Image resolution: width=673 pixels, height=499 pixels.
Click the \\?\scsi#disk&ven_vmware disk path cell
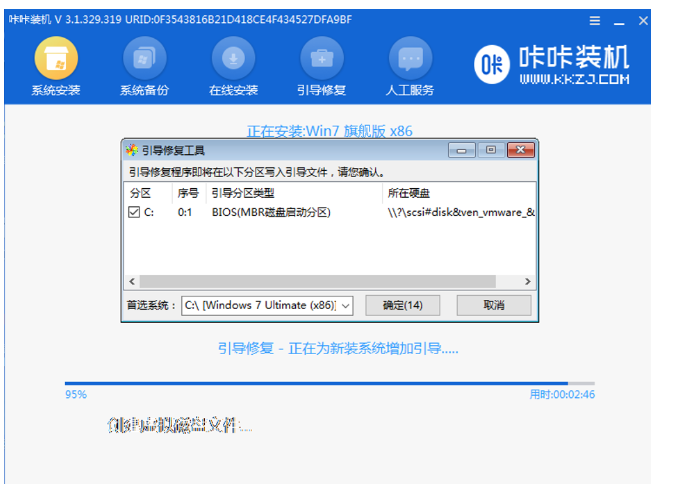point(461,212)
